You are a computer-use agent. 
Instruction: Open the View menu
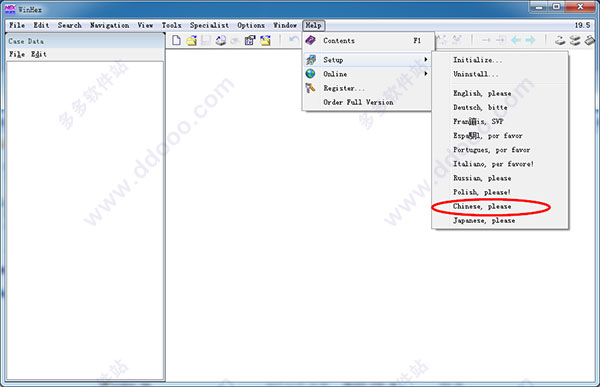(x=145, y=25)
